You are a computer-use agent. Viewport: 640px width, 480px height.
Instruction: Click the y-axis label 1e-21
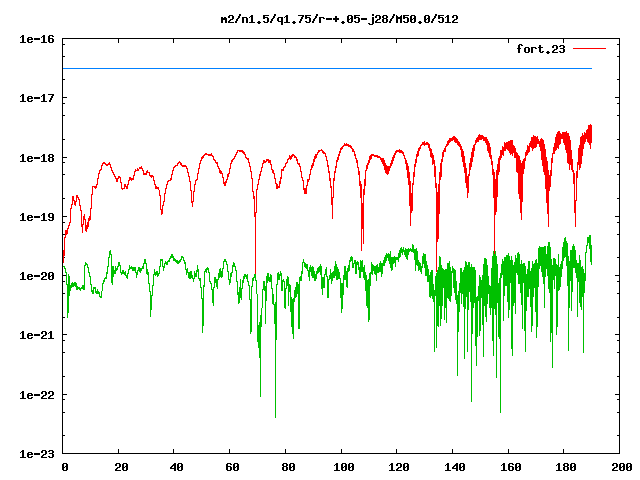pyautogui.click(x=37, y=335)
